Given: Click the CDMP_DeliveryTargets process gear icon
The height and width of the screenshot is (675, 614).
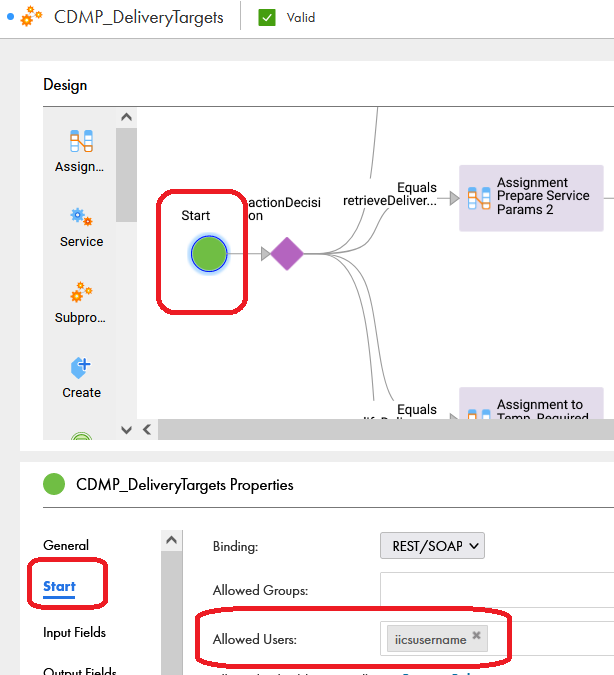Looking at the screenshot, I should click(31, 16).
